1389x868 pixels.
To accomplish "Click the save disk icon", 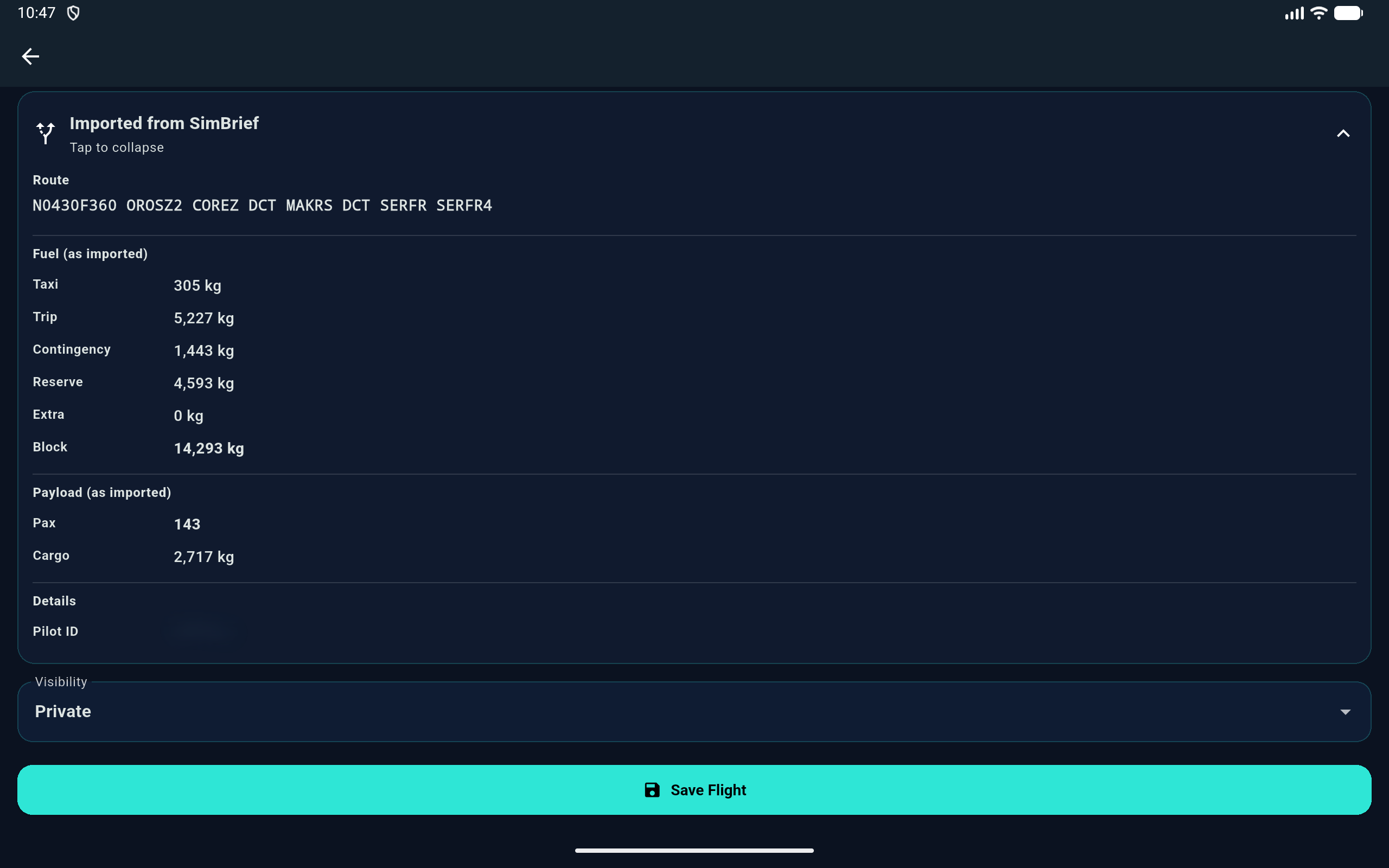I will click(x=652, y=790).
